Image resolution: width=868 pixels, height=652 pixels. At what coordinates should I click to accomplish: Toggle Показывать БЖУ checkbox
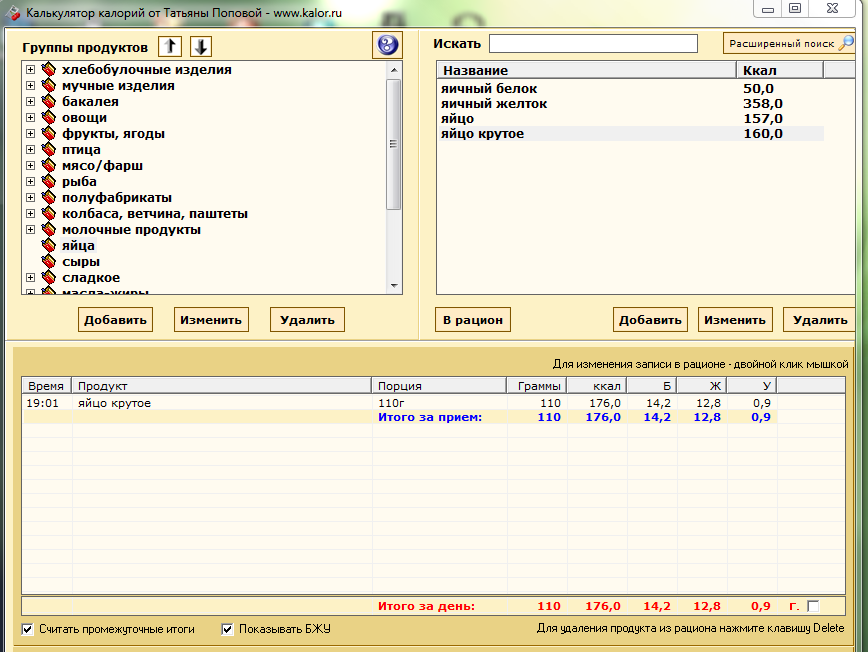click(227, 630)
